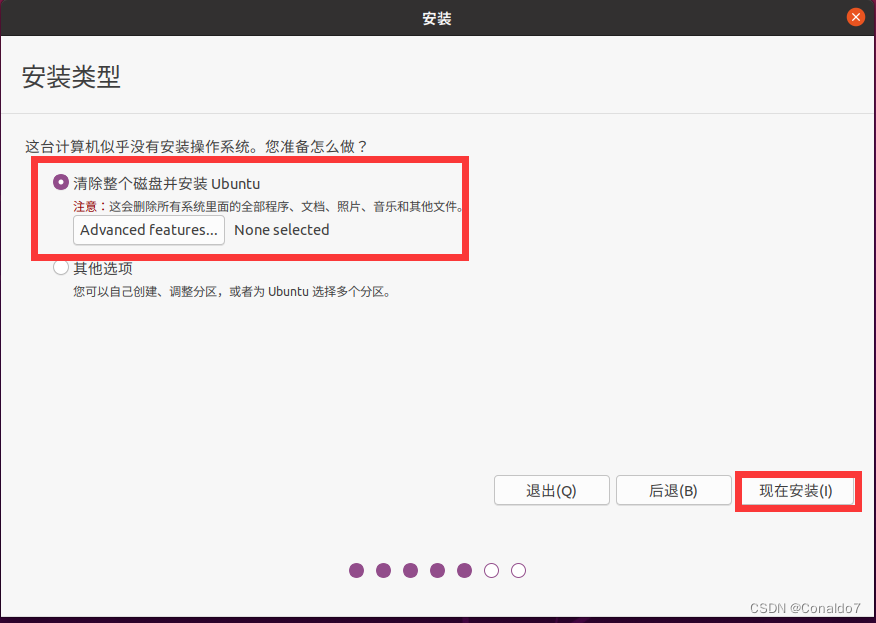Go back with 后退(B) button

coord(673,491)
